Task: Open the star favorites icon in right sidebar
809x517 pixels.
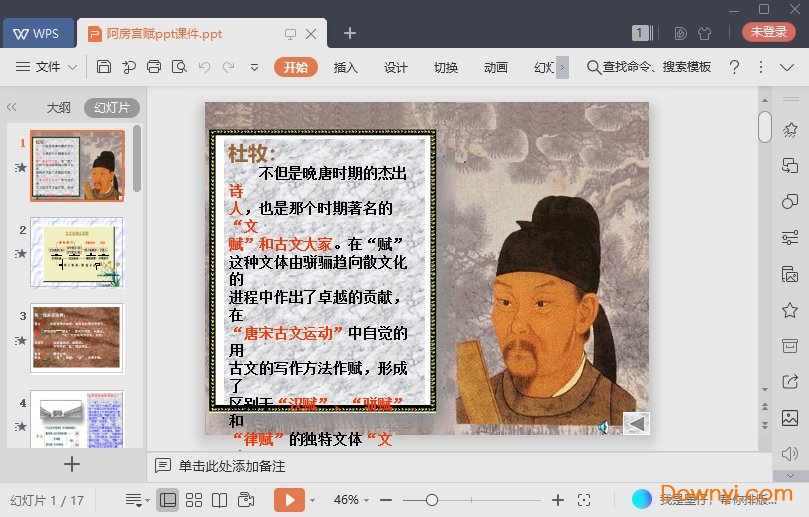Action: [789, 310]
